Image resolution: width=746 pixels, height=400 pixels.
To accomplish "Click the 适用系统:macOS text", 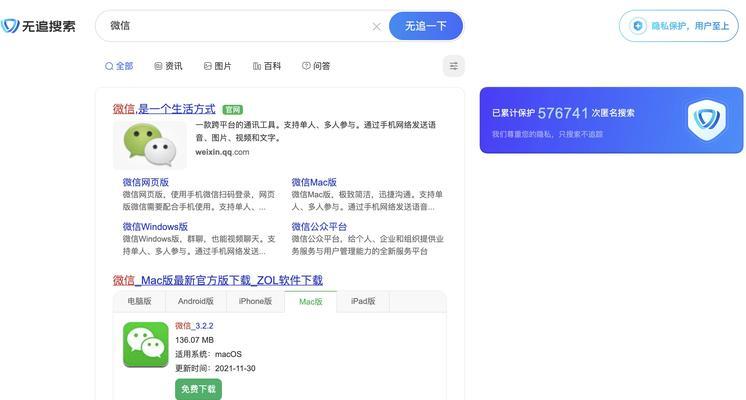I will (208, 354).
